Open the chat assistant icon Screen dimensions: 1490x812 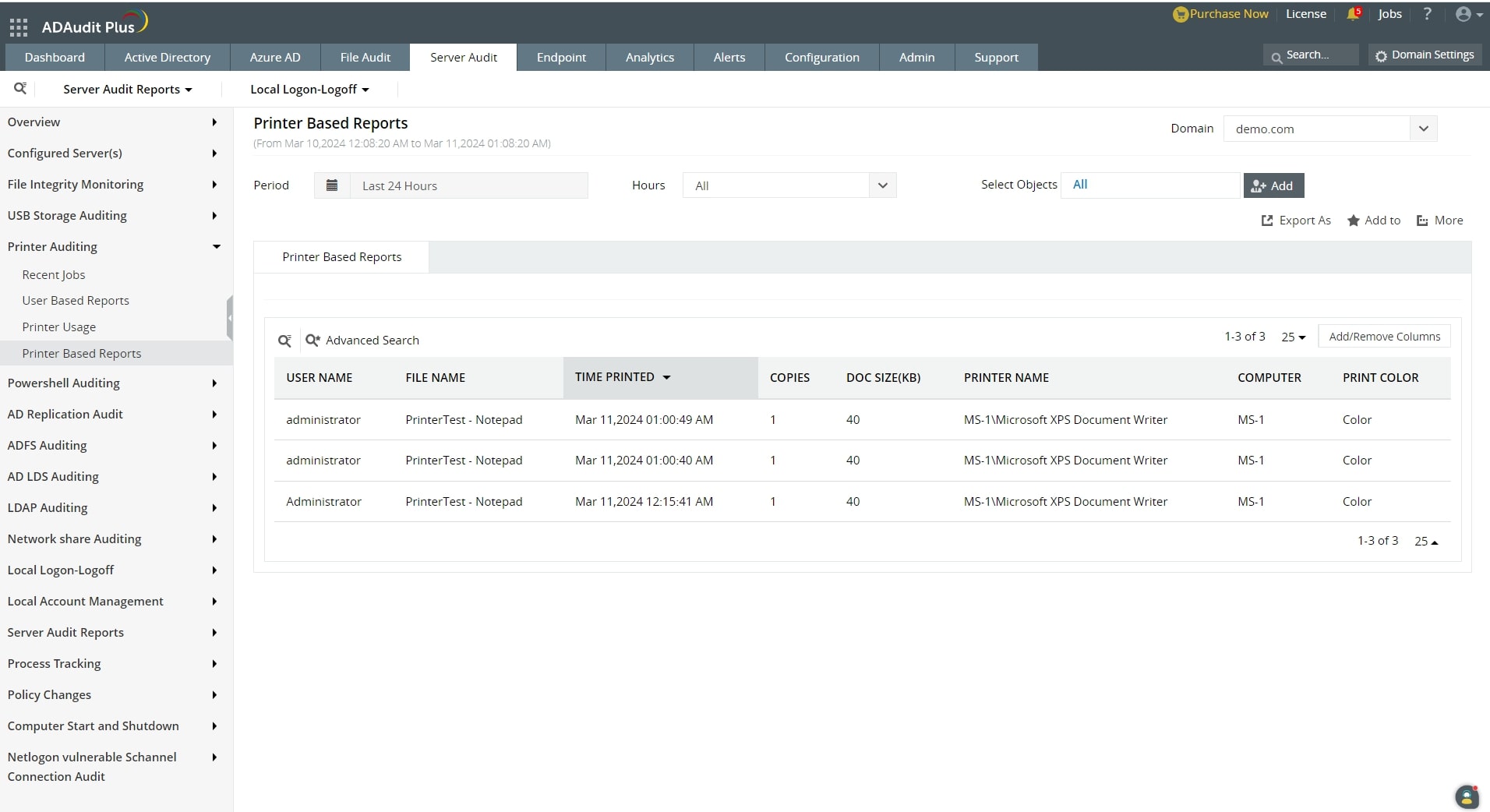[x=1467, y=796]
